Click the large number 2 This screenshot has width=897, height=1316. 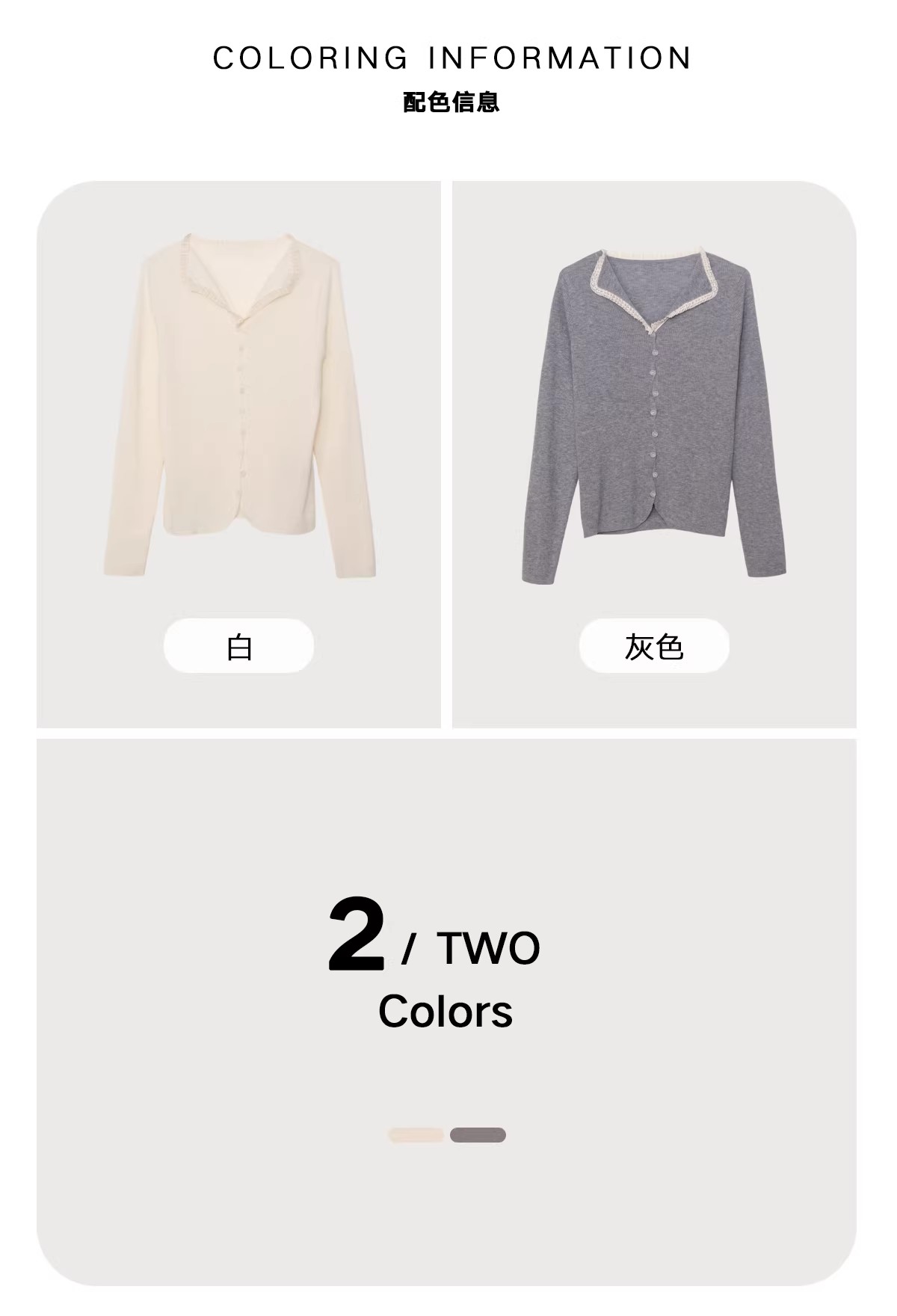point(357,935)
